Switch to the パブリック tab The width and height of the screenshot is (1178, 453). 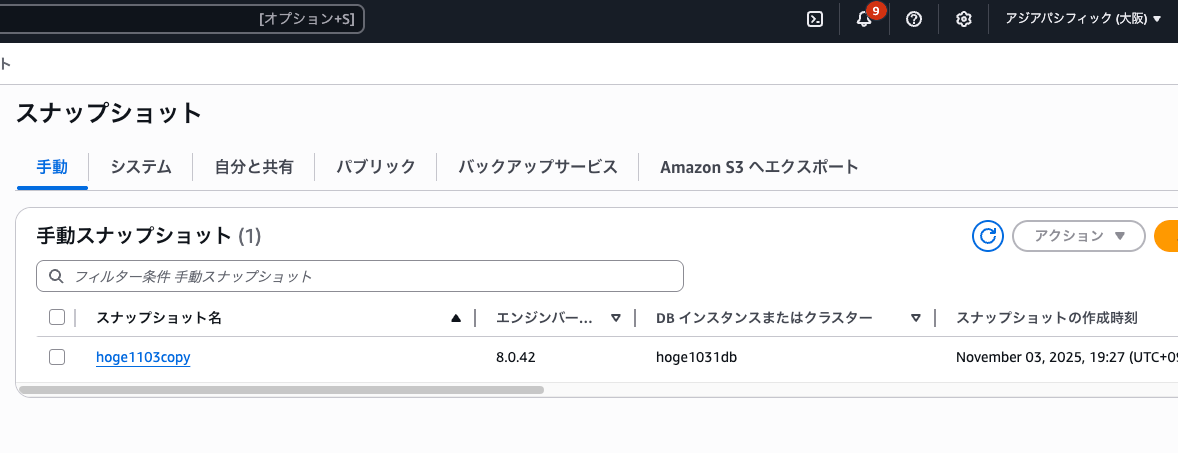(375, 167)
